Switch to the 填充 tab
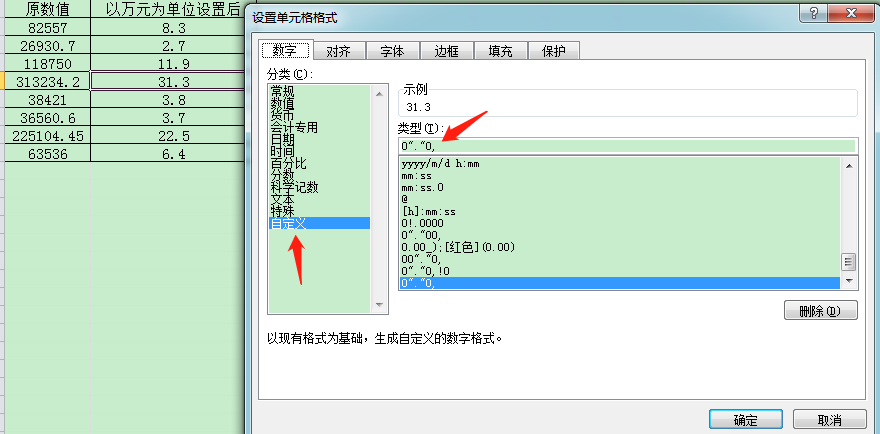Image resolution: width=880 pixels, height=434 pixels. [500, 51]
